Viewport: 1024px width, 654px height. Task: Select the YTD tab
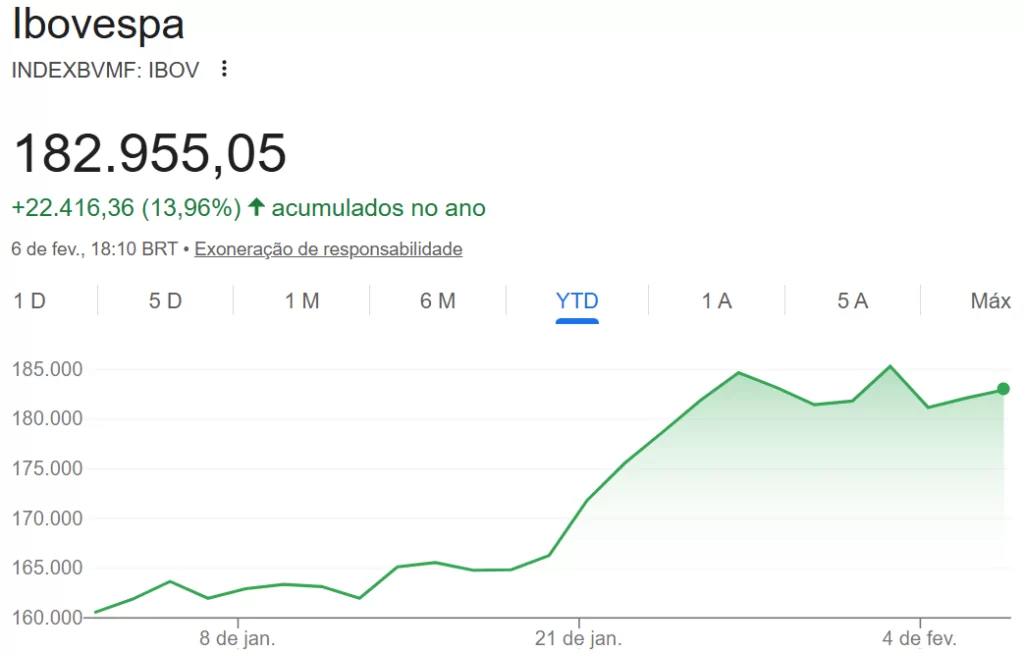click(x=577, y=301)
